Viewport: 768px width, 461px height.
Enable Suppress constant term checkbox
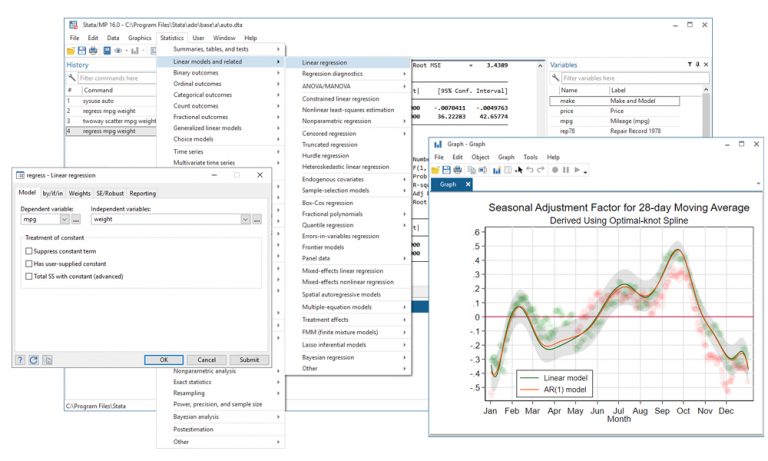(28, 251)
